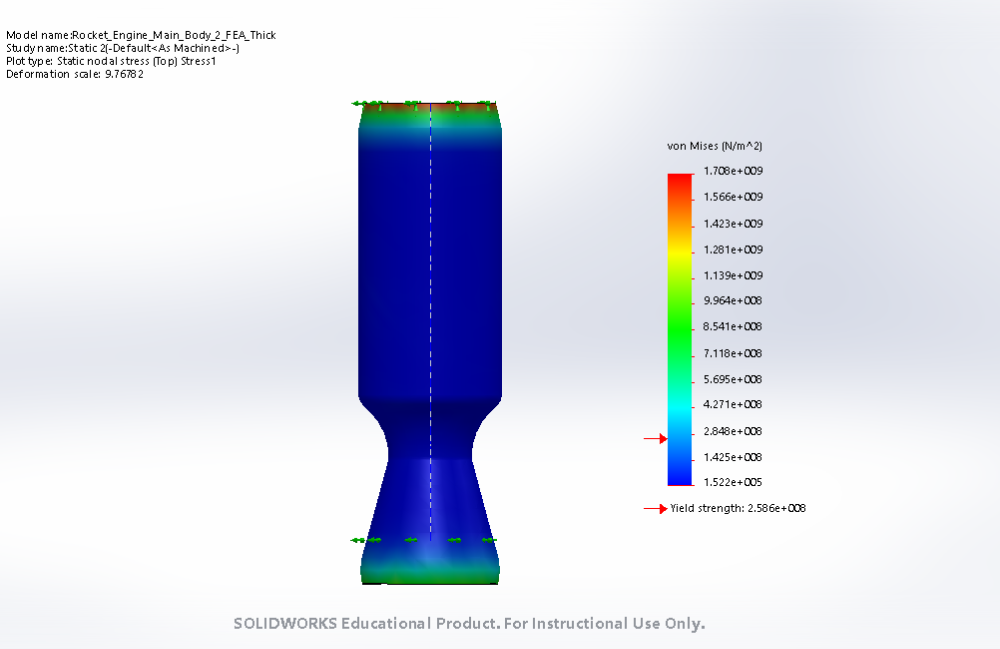This screenshot has height=649, width=1000.
Task: Click the 1.566e+009 legend value
Action: [733, 197]
